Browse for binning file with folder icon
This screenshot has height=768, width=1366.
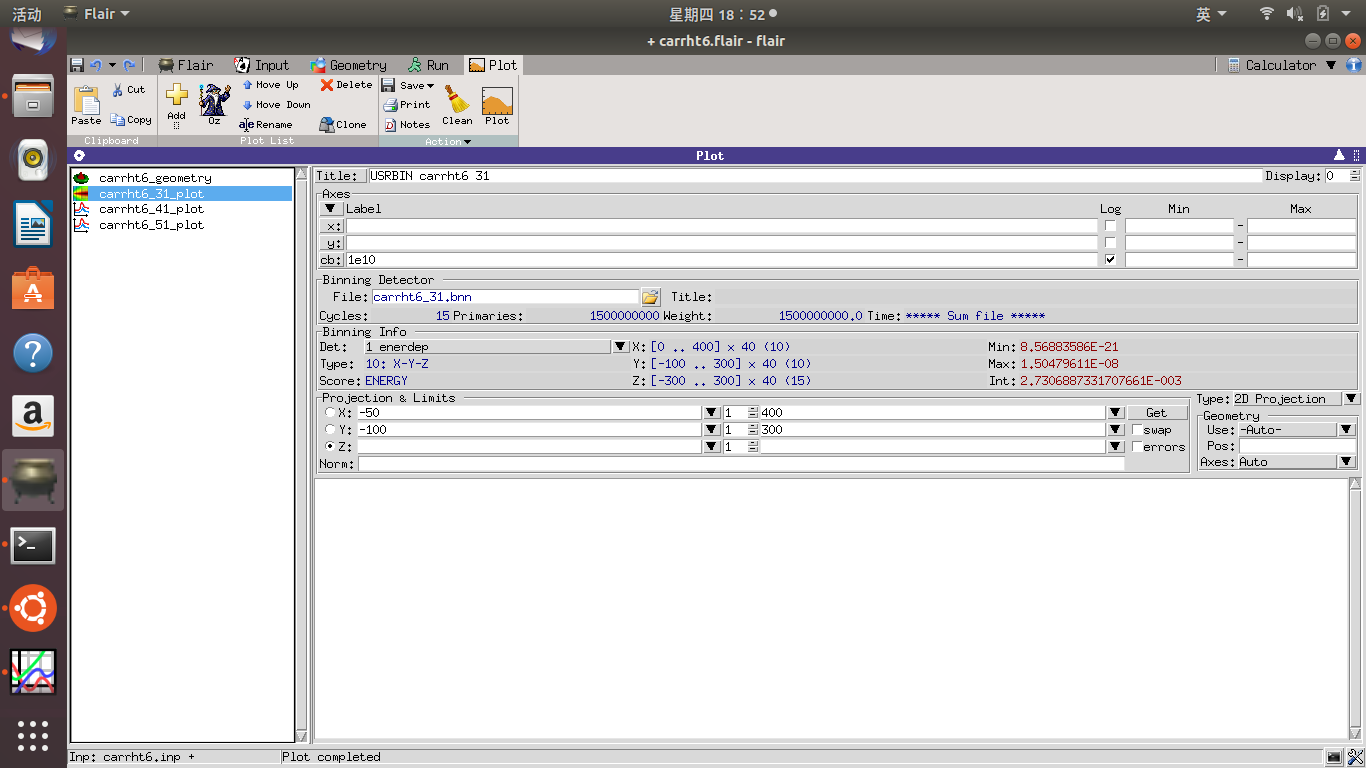[650, 297]
